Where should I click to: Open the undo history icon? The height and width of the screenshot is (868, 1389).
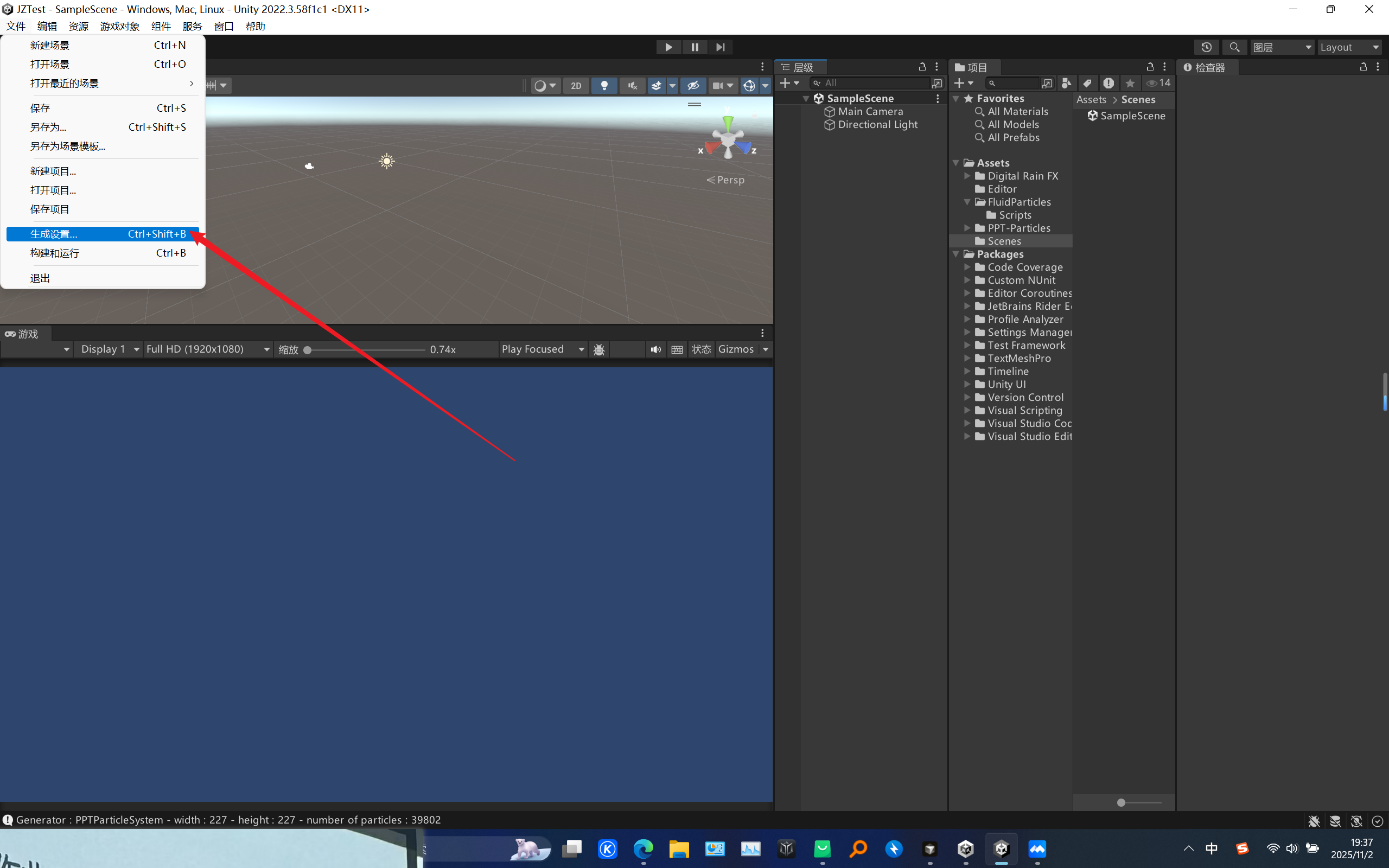[1206, 47]
